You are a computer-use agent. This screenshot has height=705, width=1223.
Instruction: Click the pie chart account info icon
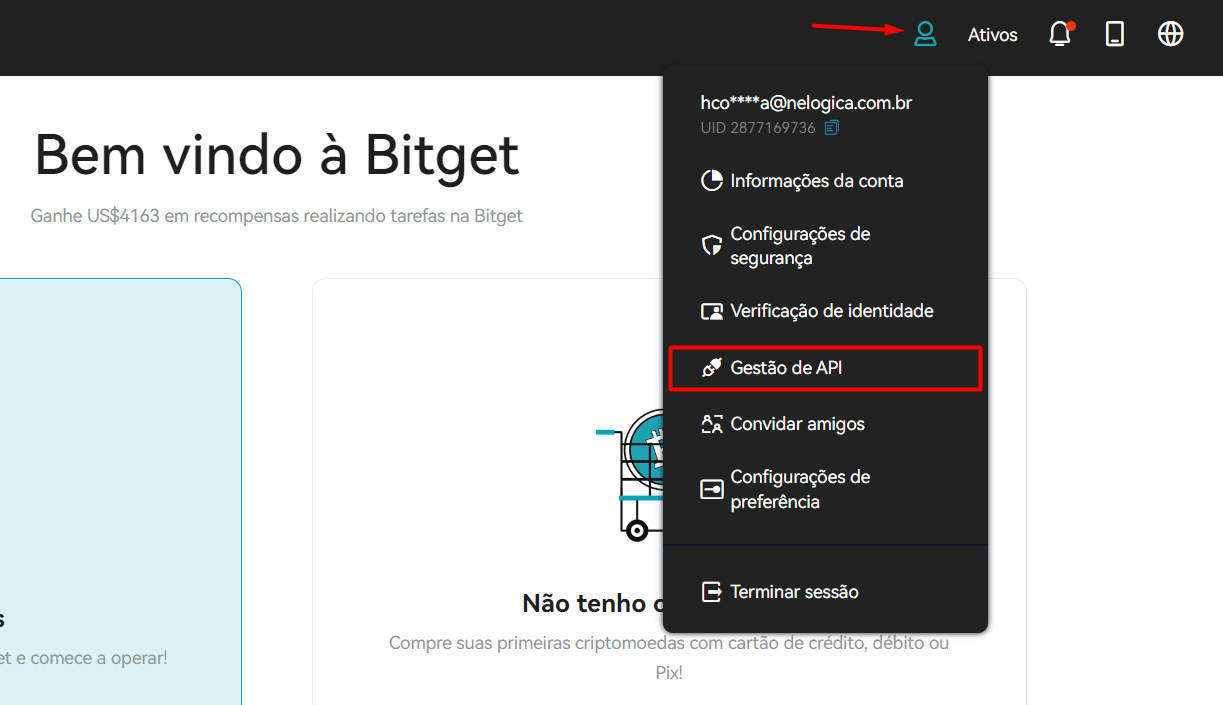712,181
